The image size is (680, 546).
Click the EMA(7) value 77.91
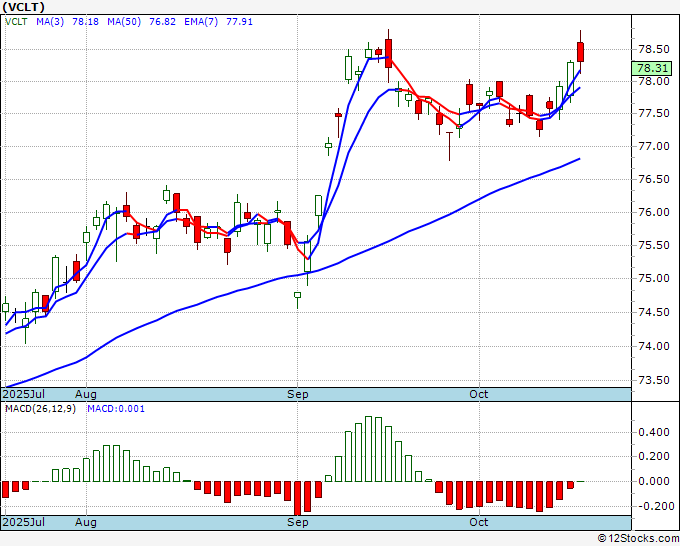pyautogui.click(x=239, y=22)
